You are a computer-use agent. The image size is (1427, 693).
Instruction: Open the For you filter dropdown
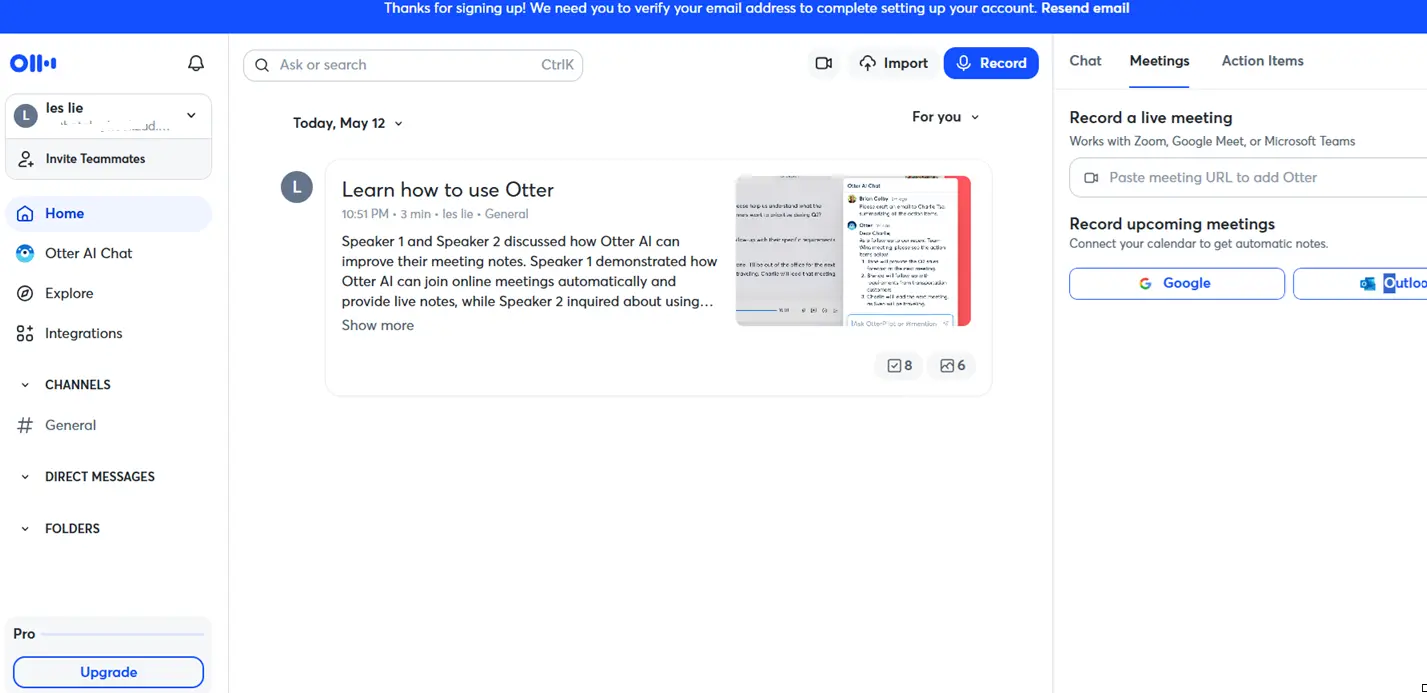(945, 117)
